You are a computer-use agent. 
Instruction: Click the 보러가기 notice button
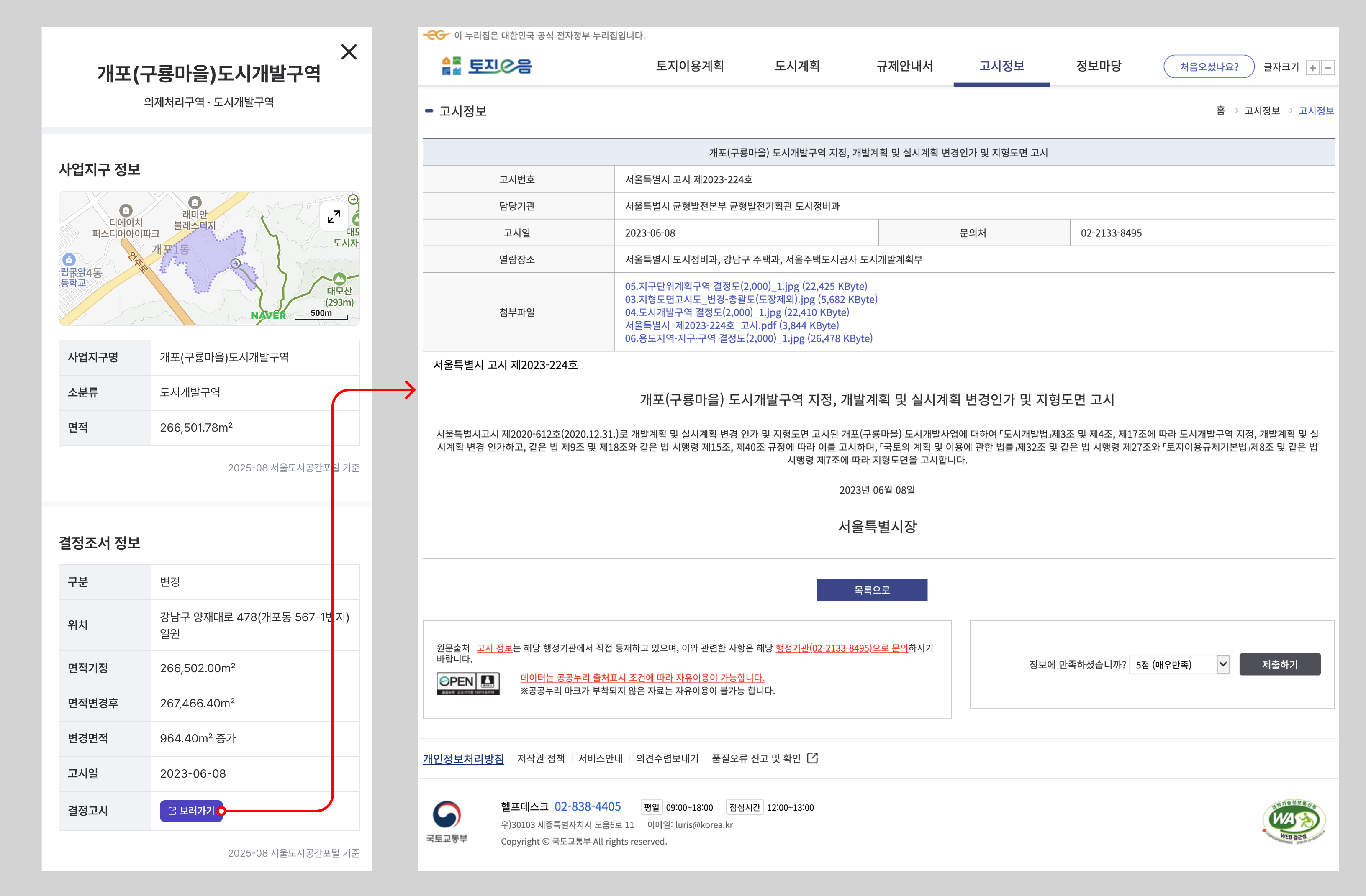(x=191, y=811)
